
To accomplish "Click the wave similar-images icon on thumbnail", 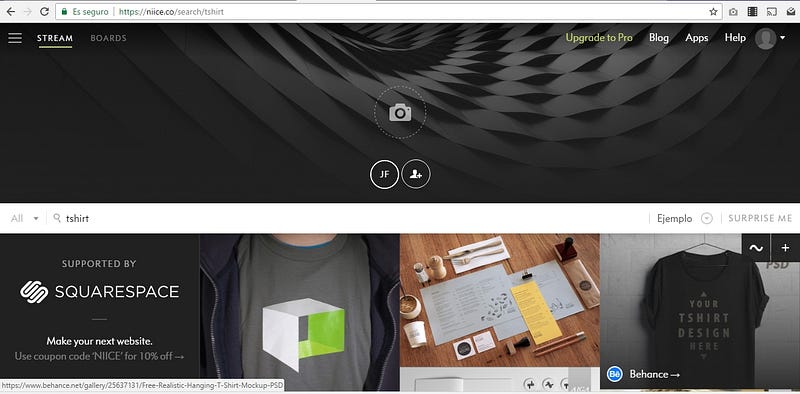I will pyautogui.click(x=756, y=248).
